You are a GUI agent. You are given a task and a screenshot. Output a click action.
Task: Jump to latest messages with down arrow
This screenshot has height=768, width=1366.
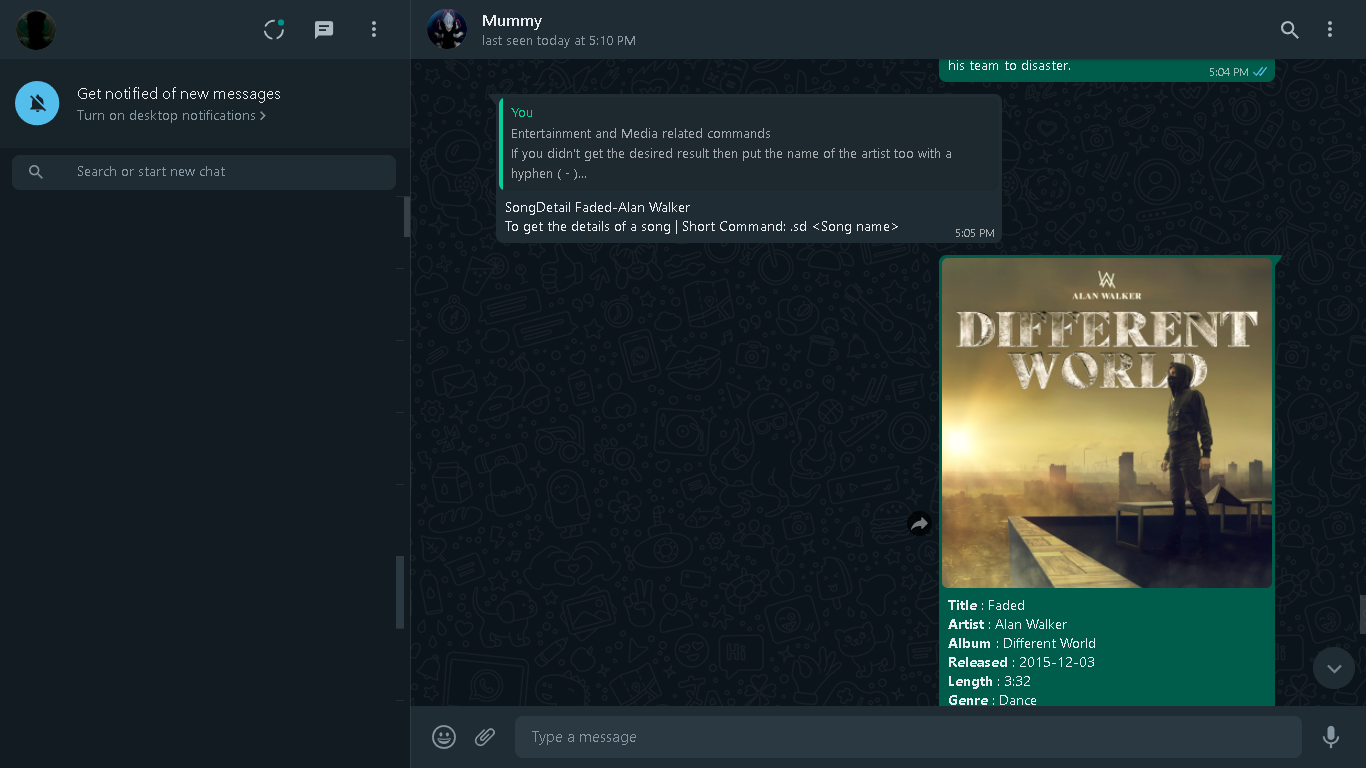pos(1334,668)
